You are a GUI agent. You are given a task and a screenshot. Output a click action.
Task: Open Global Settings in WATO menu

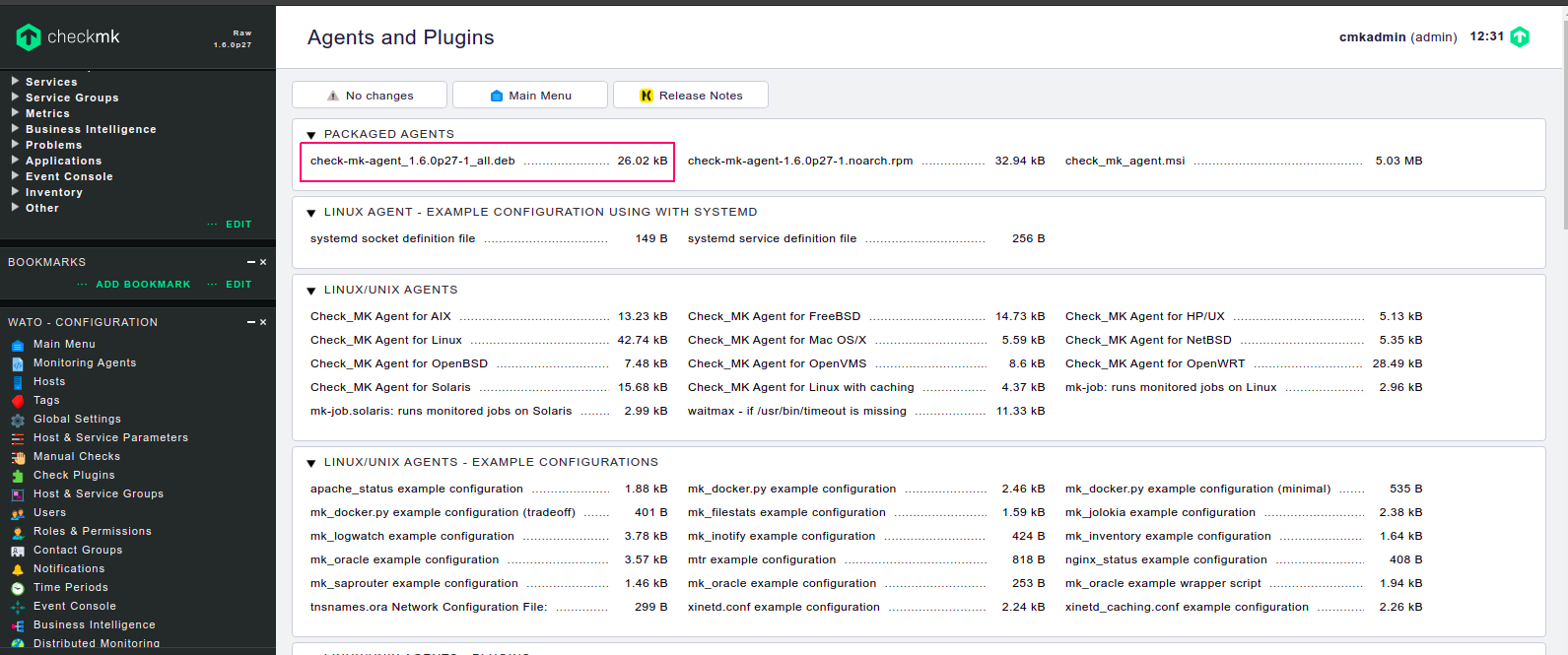(77, 419)
